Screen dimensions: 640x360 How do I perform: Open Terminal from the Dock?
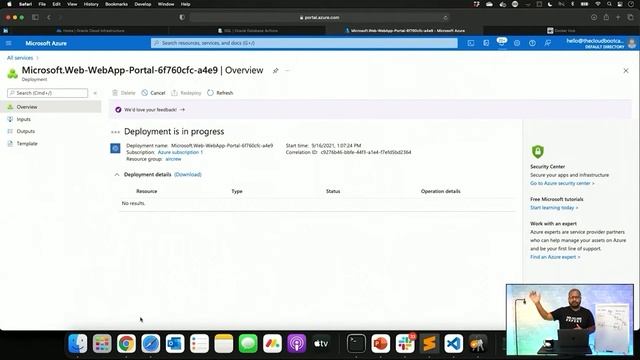point(356,344)
